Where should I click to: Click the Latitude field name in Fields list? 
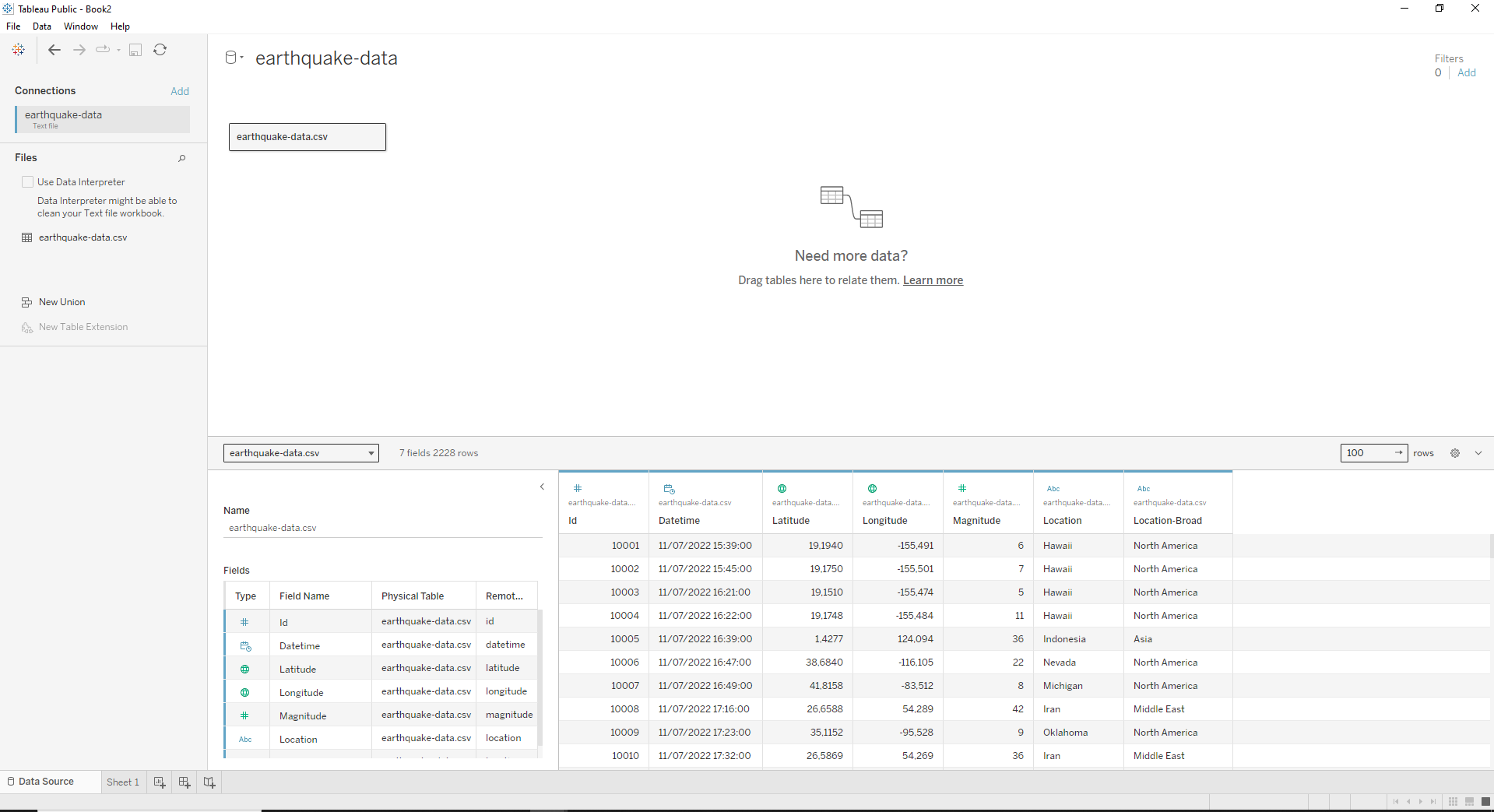click(x=297, y=670)
